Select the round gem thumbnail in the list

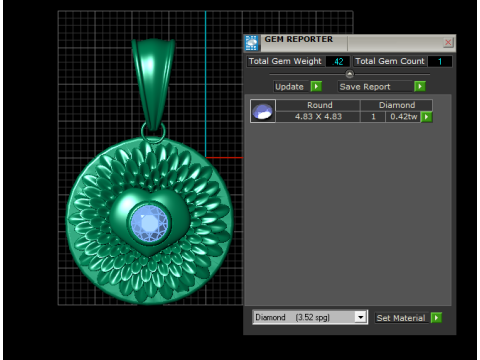[263, 111]
